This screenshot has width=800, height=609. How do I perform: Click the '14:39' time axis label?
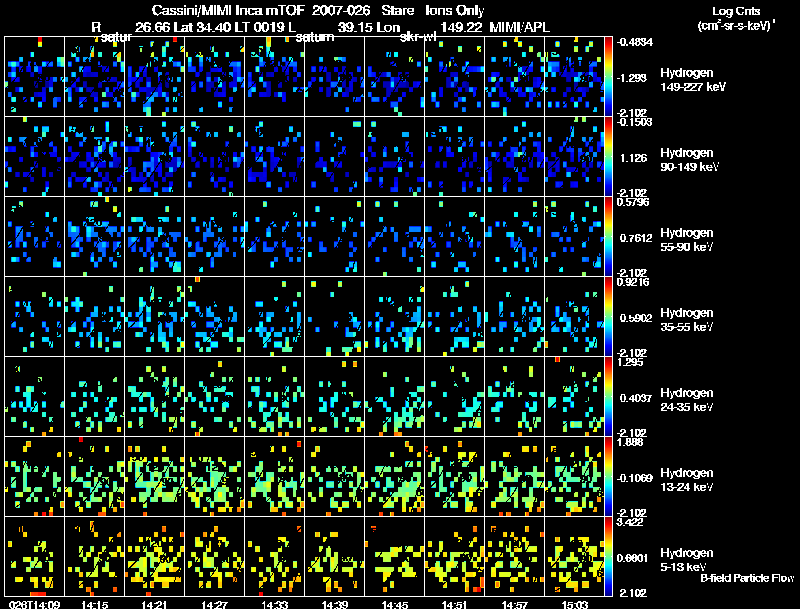pyautogui.click(x=335, y=604)
